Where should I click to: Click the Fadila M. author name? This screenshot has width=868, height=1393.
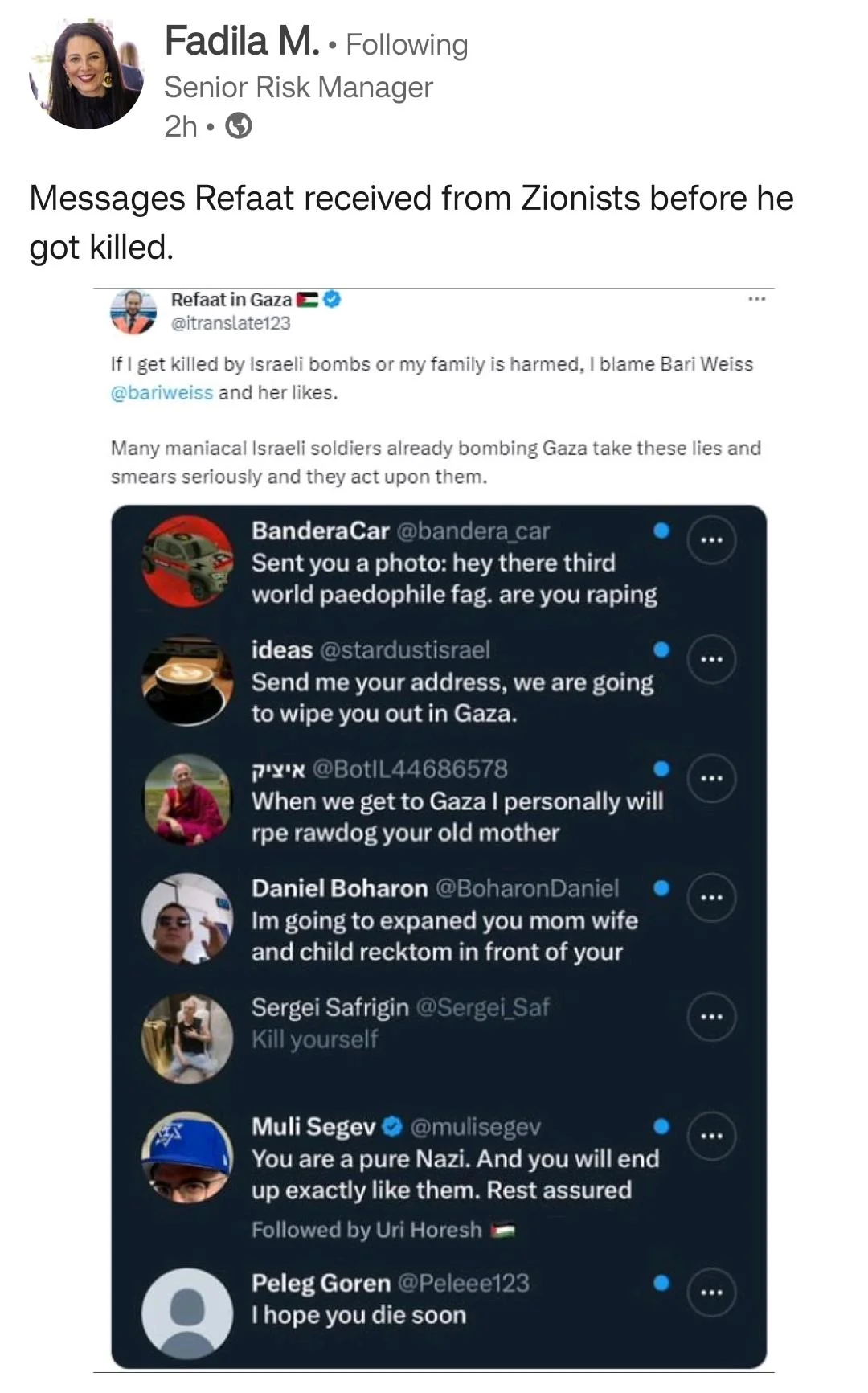point(242,41)
